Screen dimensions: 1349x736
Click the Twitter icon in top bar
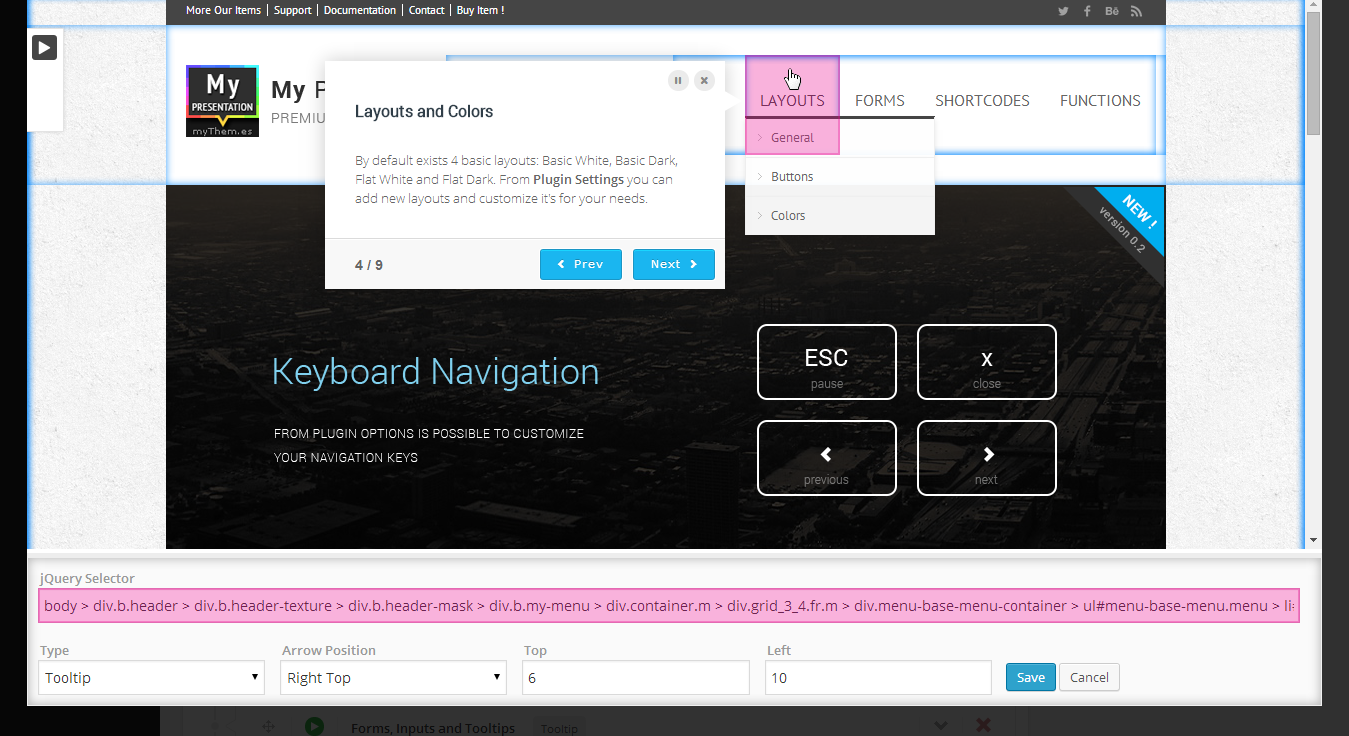pyautogui.click(x=1063, y=11)
